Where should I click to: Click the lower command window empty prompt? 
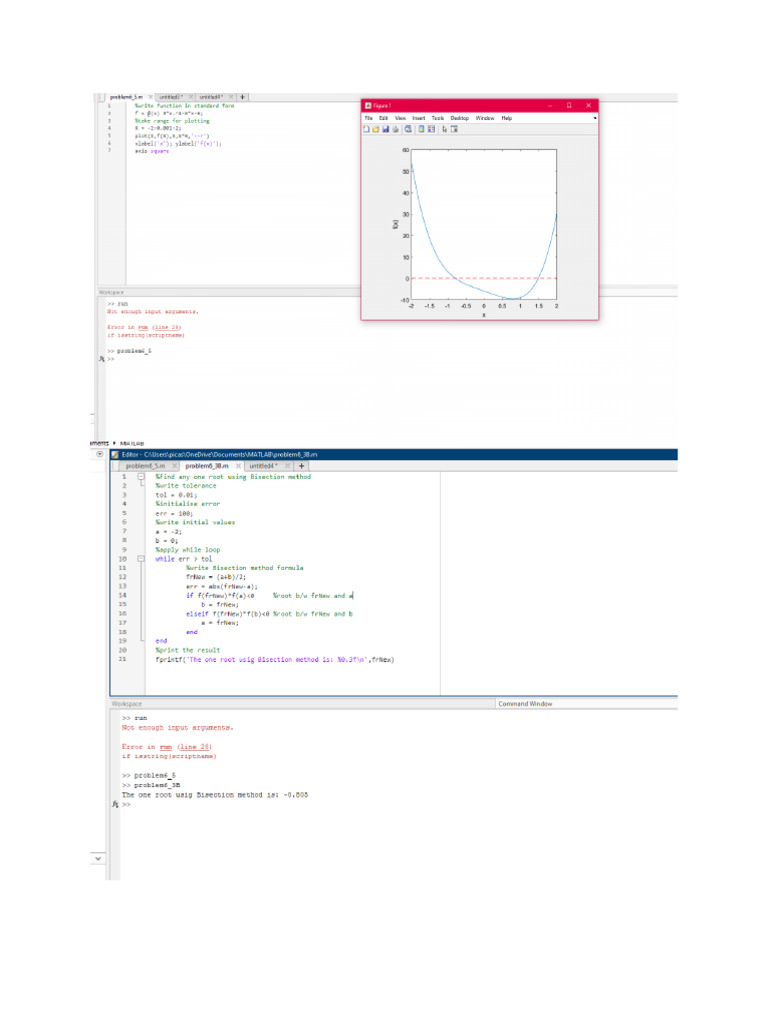(127, 805)
